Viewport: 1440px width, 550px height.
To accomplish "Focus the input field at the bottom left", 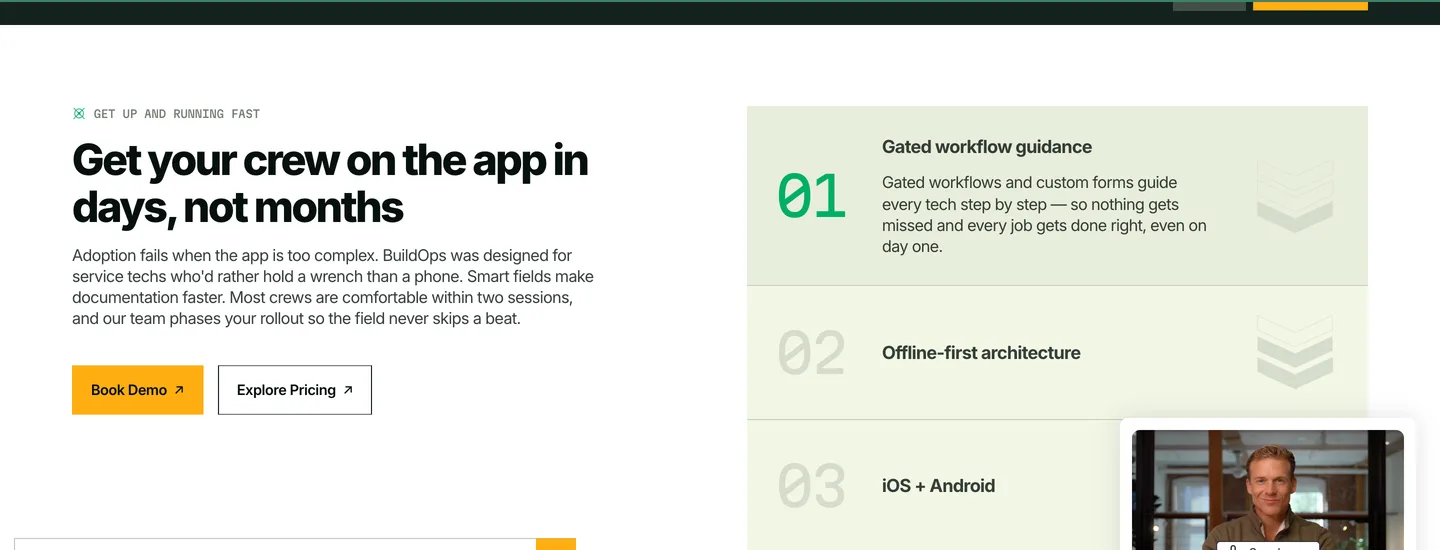I will click(x=275, y=544).
